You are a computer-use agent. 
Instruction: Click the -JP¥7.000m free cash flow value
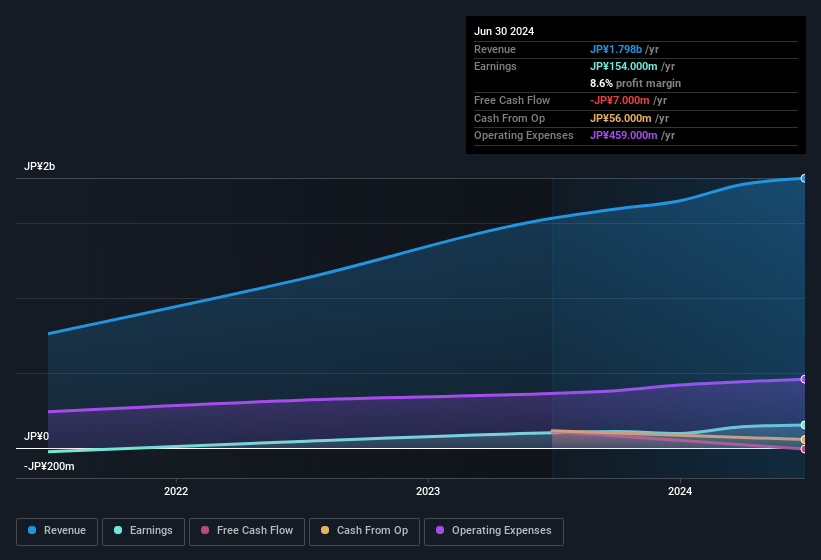(619, 100)
